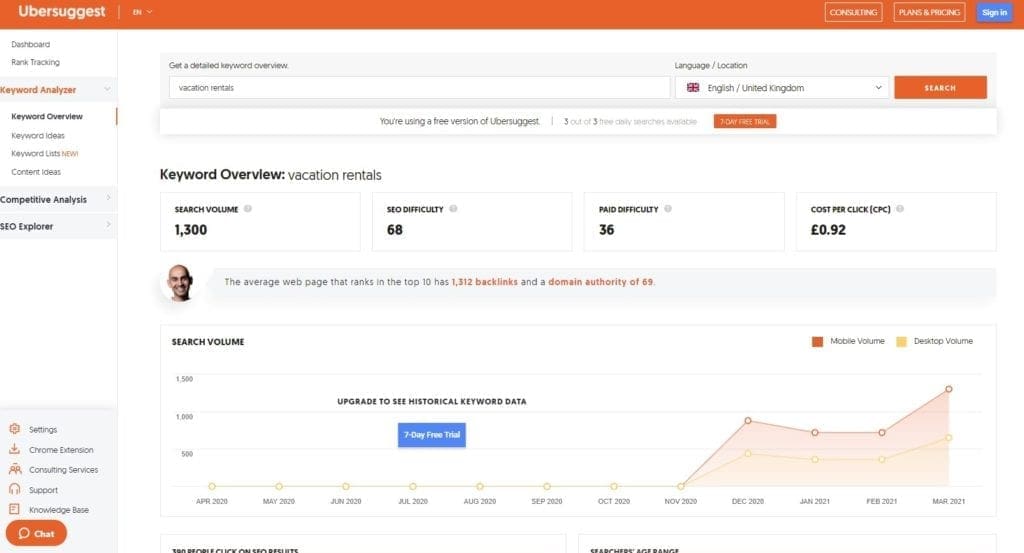Click the Chrome Extension download icon
The image size is (1024, 553).
pyautogui.click(x=14, y=449)
